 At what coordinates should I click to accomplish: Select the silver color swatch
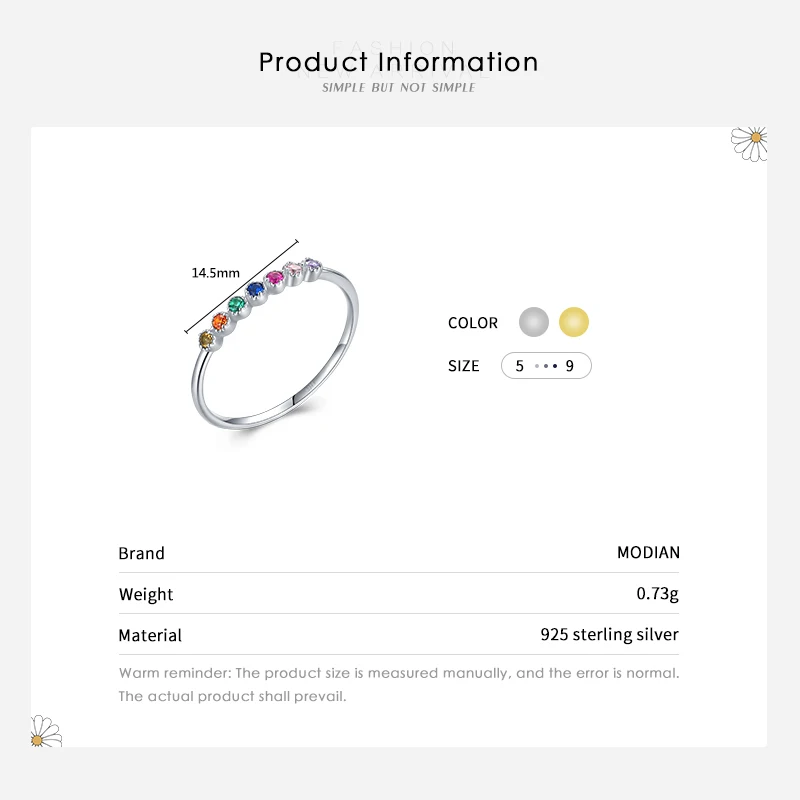point(534,322)
